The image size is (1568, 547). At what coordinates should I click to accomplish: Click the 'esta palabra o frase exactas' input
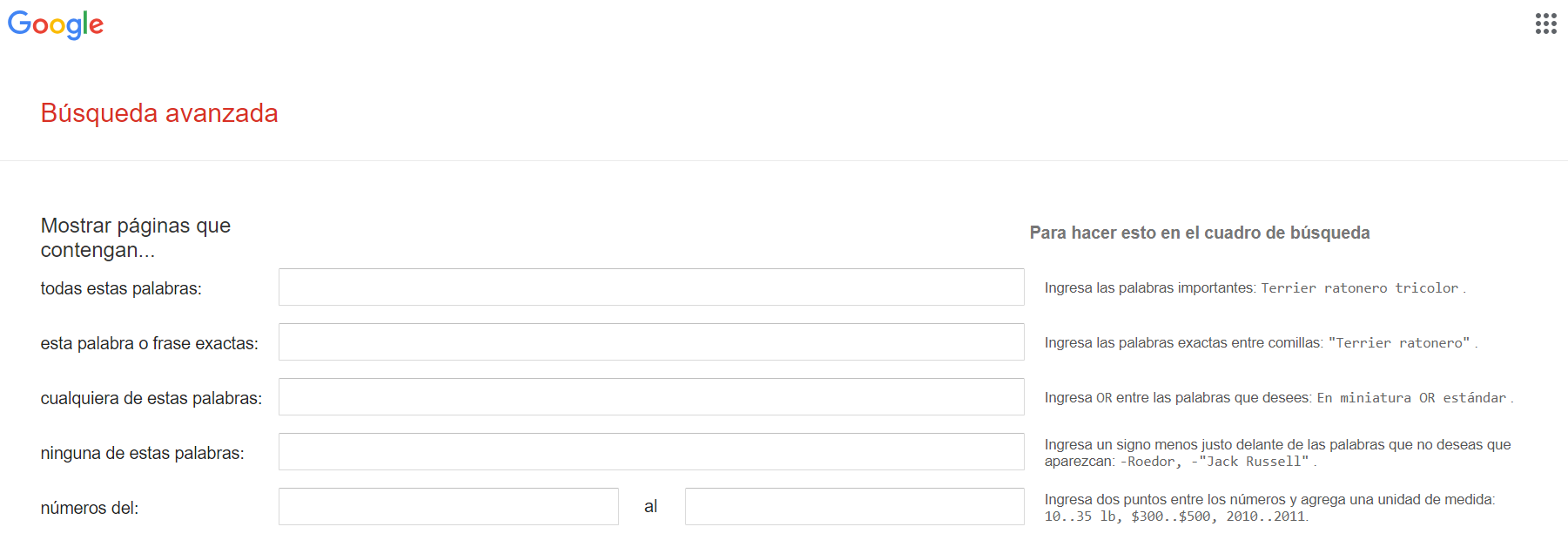pyautogui.click(x=650, y=342)
